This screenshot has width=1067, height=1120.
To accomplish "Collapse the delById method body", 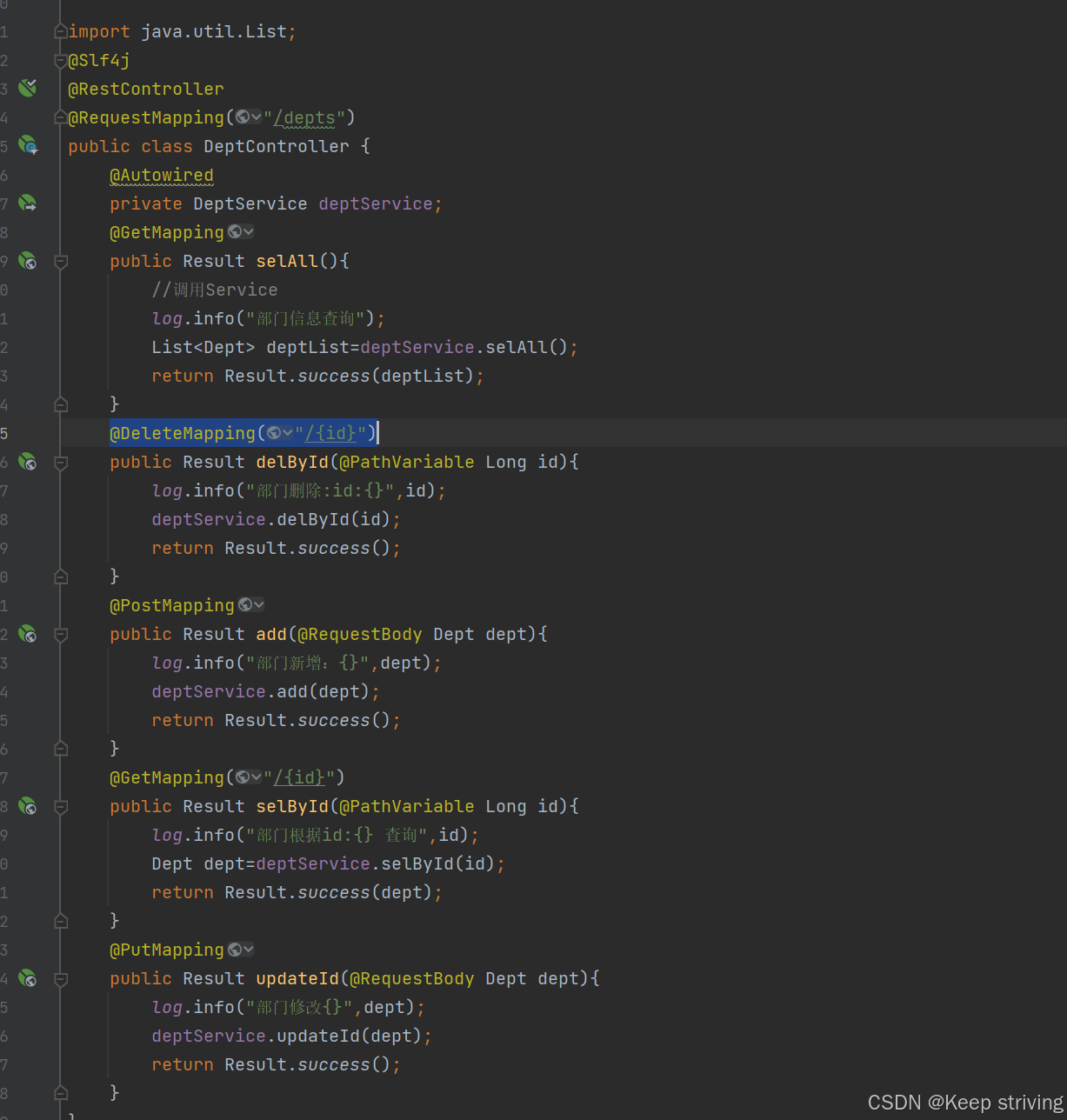I will coord(61,462).
